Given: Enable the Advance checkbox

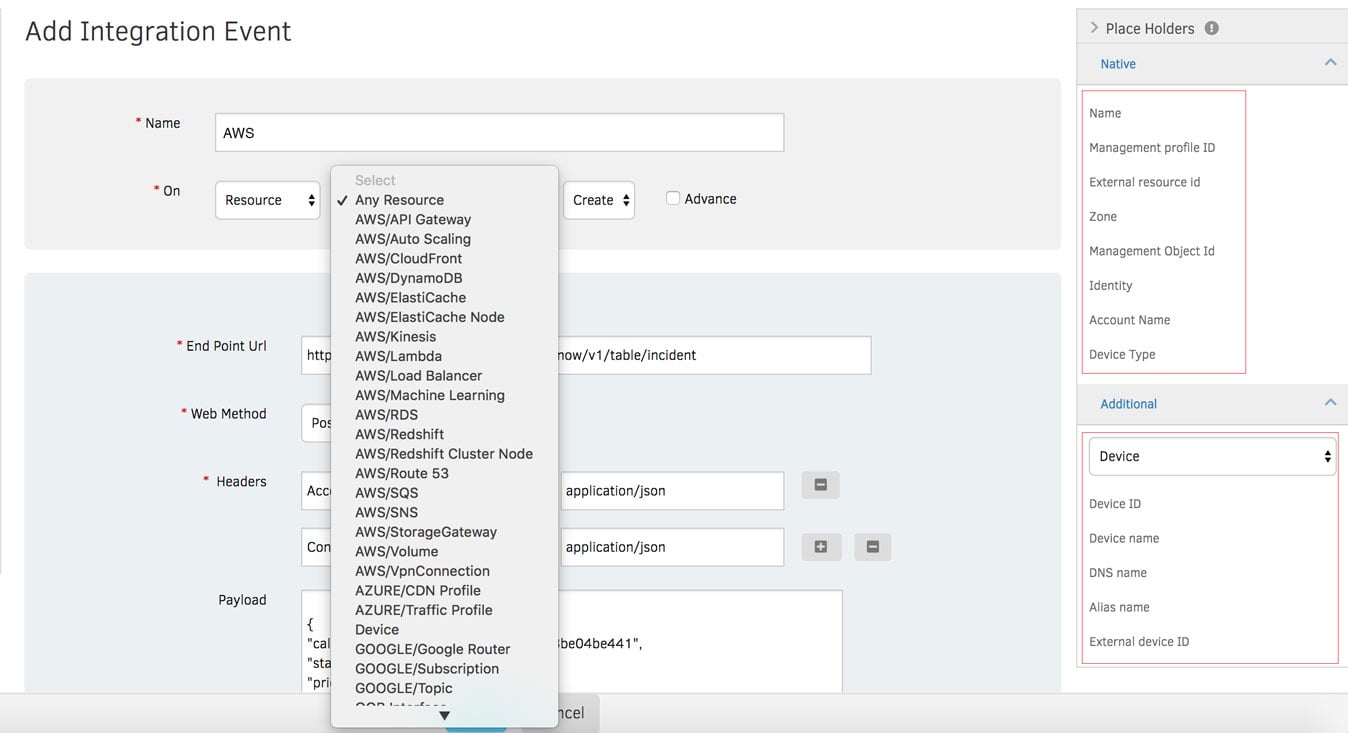Looking at the screenshot, I should (673, 199).
